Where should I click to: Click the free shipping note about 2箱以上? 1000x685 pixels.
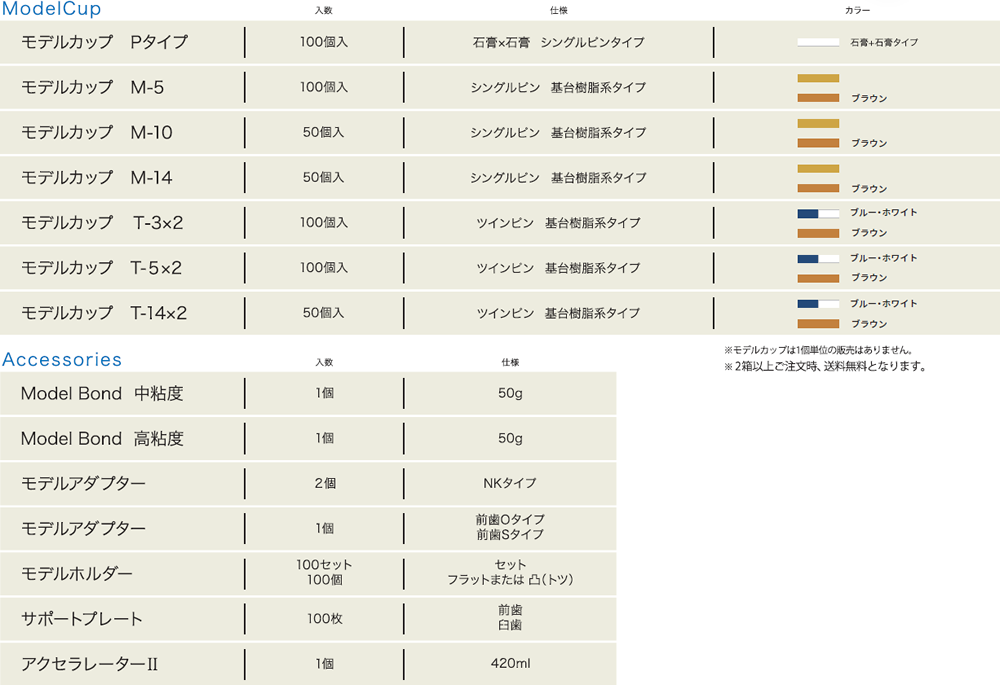[825, 366]
